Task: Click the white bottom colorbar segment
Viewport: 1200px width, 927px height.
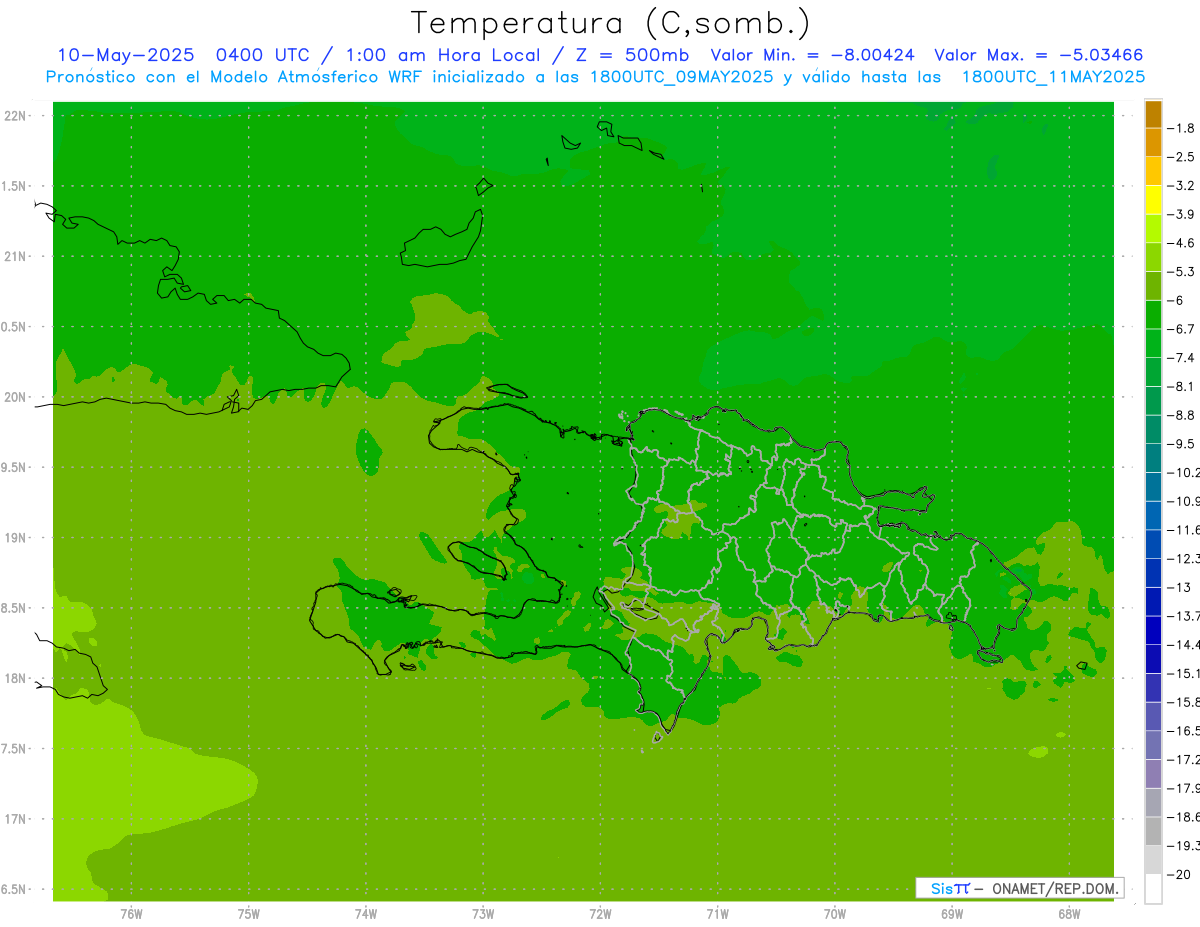Action: point(1153,888)
